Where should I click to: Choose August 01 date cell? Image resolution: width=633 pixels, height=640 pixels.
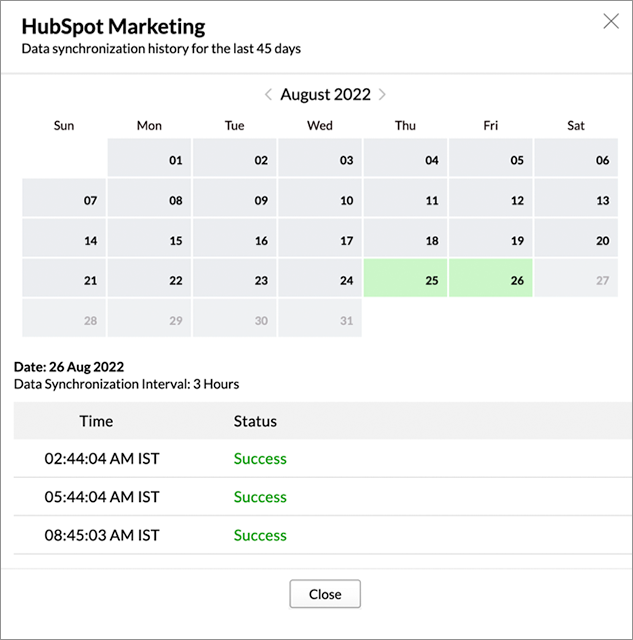coord(149,158)
